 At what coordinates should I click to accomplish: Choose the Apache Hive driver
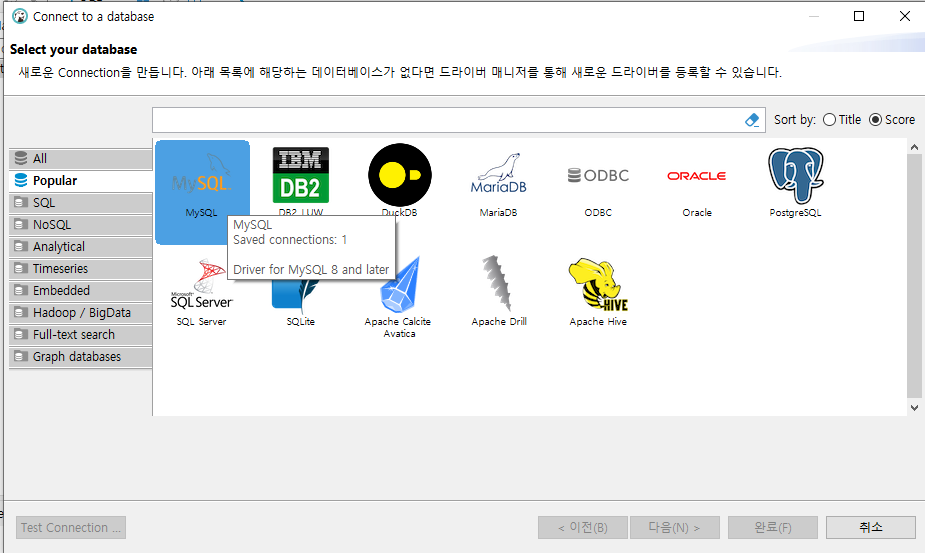tap(598, 292)
